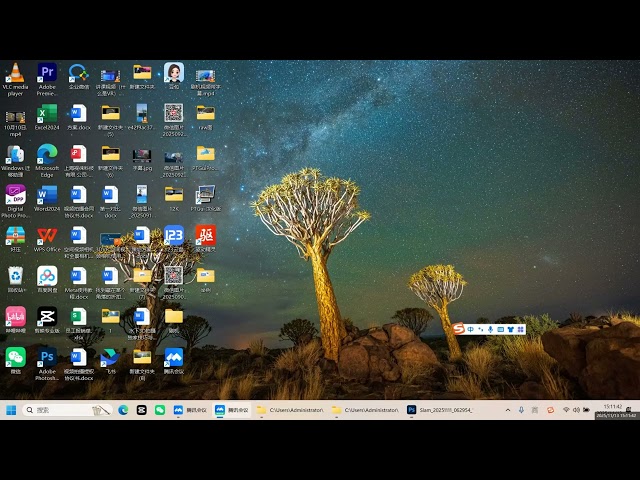Select the 新建文件夹 (5) folder
Screen dimensions: 640x480
pyautogui.click(x=110, y=120)
